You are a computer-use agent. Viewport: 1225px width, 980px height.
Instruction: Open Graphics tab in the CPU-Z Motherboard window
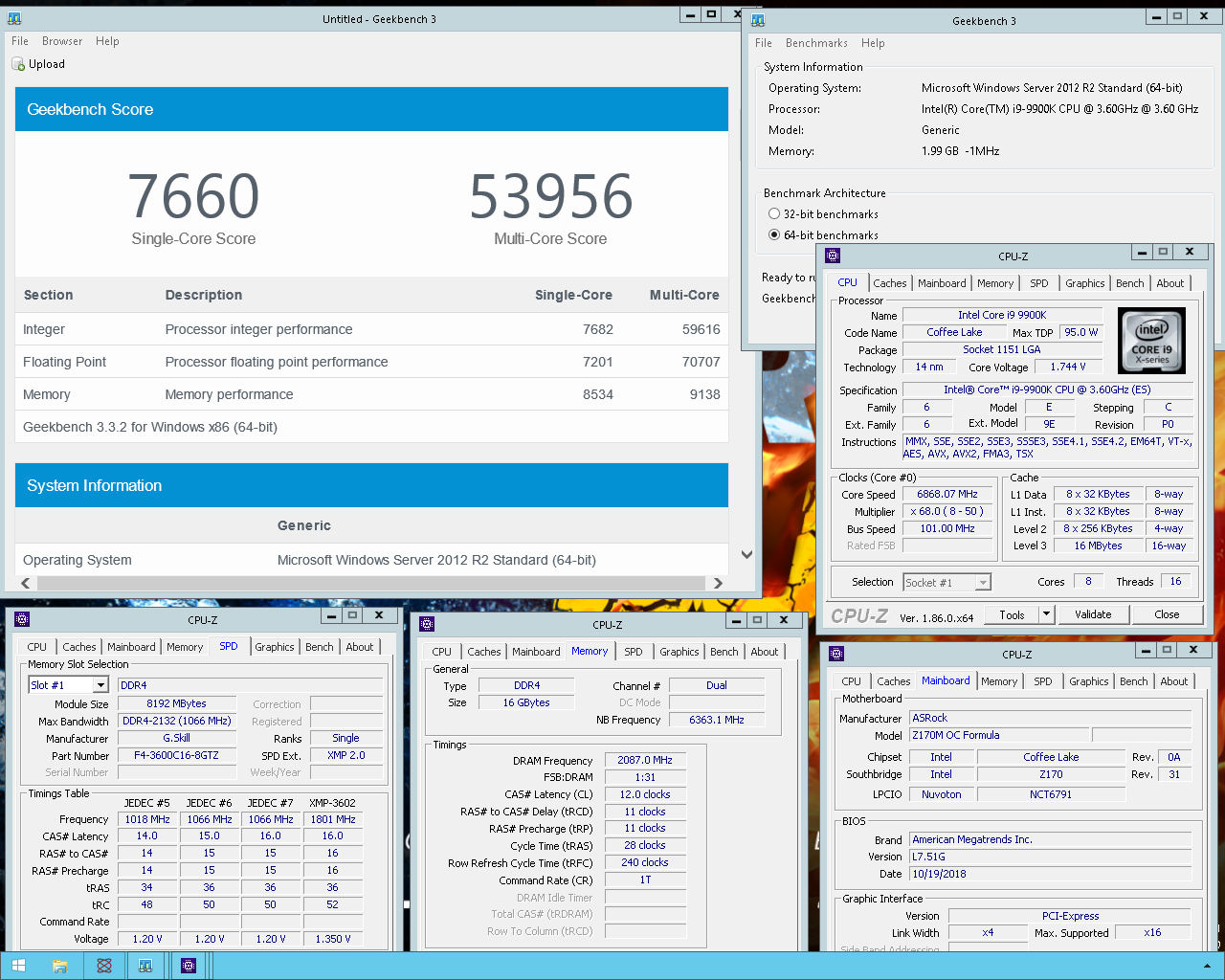[1088, 681]
